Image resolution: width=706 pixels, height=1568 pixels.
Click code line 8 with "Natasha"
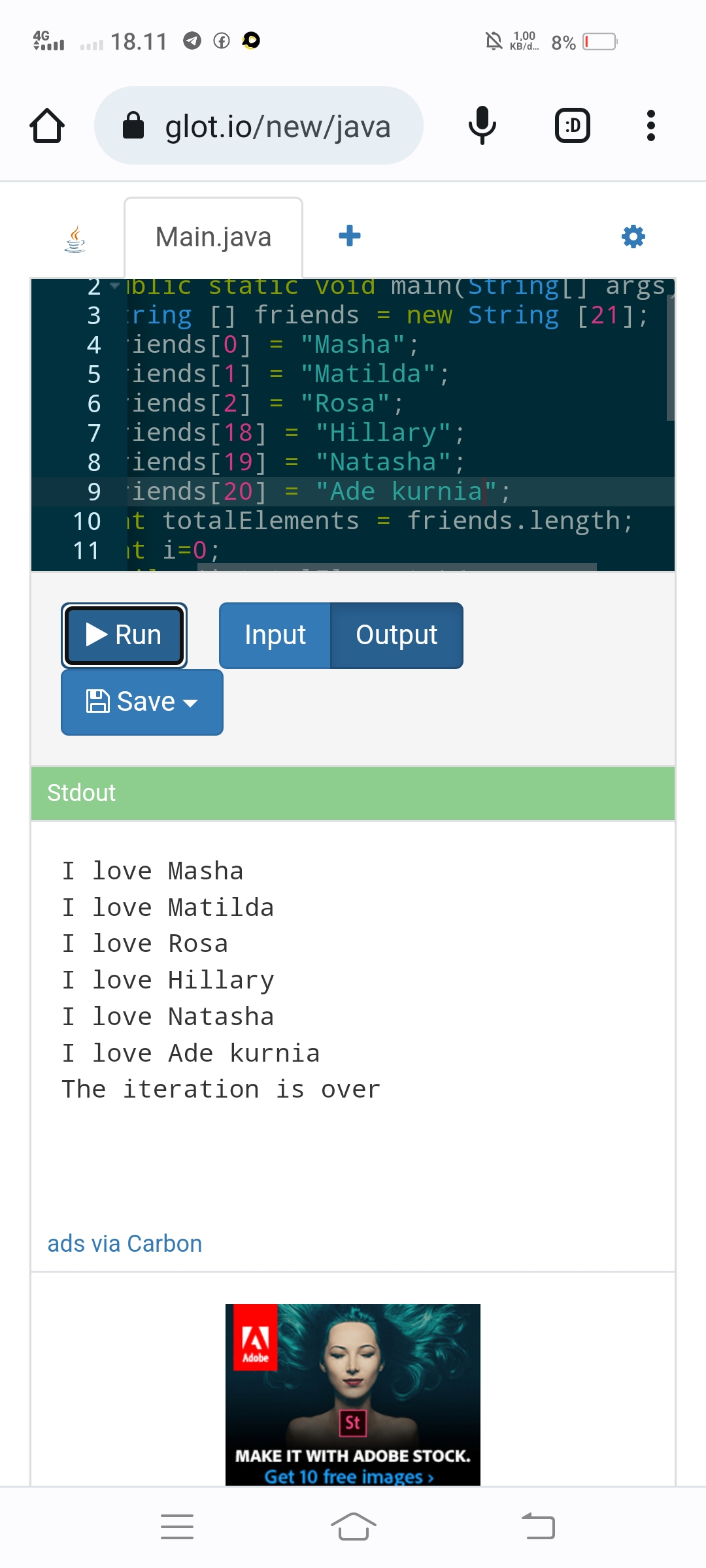pyautogui.click(x=296, y=462)
